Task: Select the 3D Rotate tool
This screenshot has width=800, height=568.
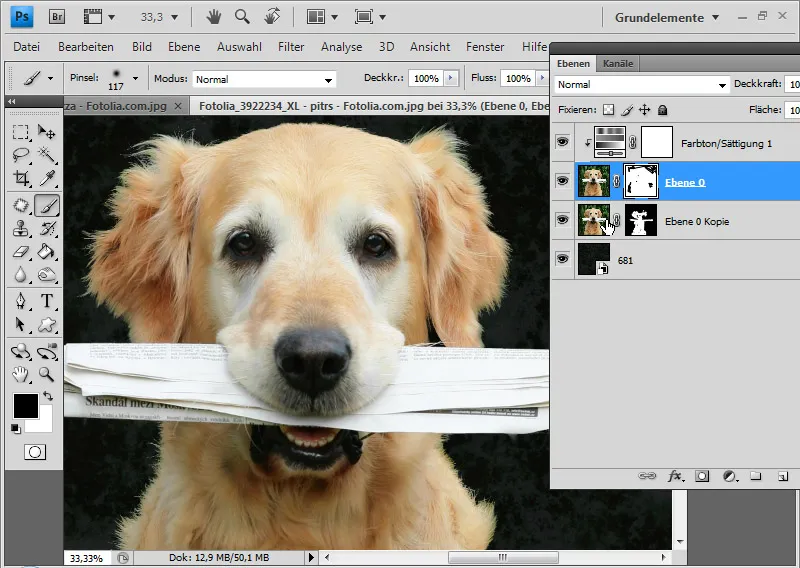Action: point(21,352)
